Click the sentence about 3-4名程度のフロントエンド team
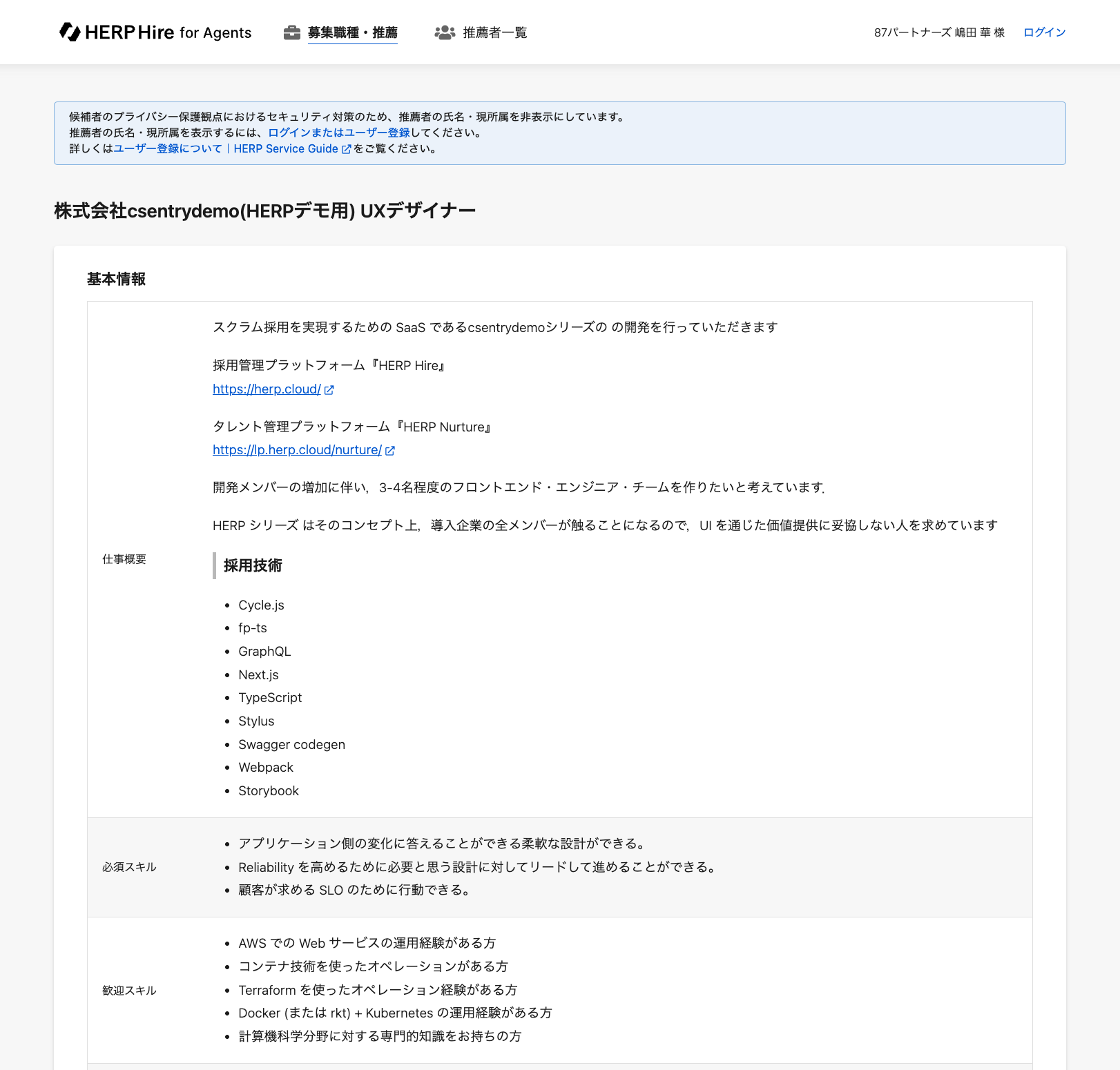The height and width of the screenshot is (1070, 1120). coord(519,487)
